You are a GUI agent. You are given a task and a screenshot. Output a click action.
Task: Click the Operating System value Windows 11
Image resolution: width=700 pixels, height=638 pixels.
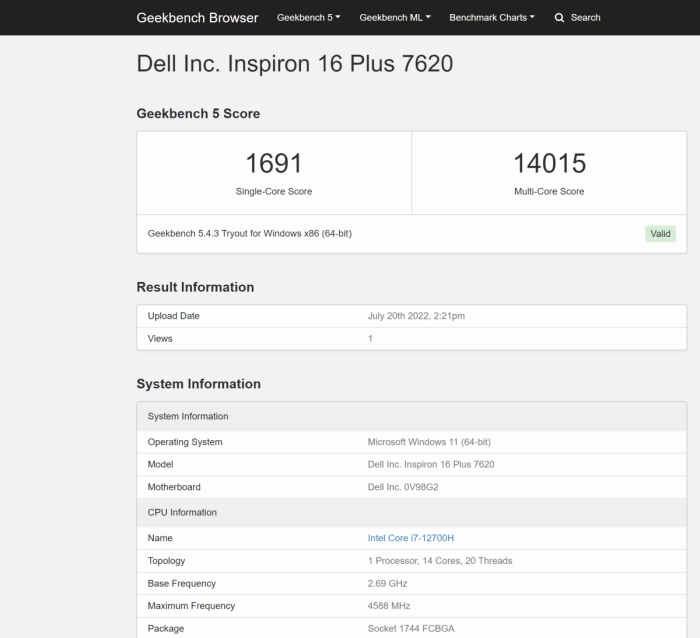point(429,442)
